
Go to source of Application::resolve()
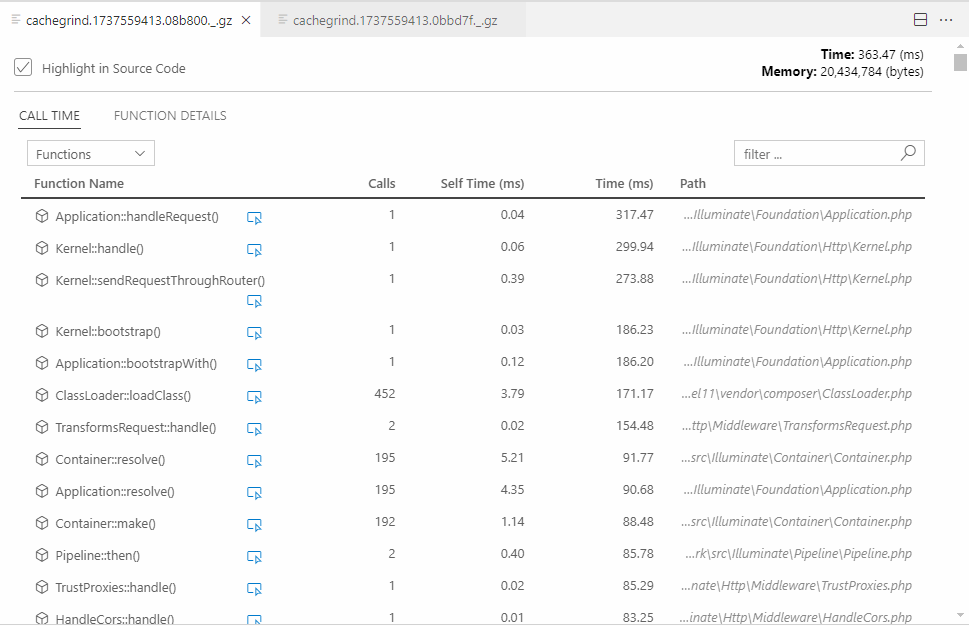[254, 493]
